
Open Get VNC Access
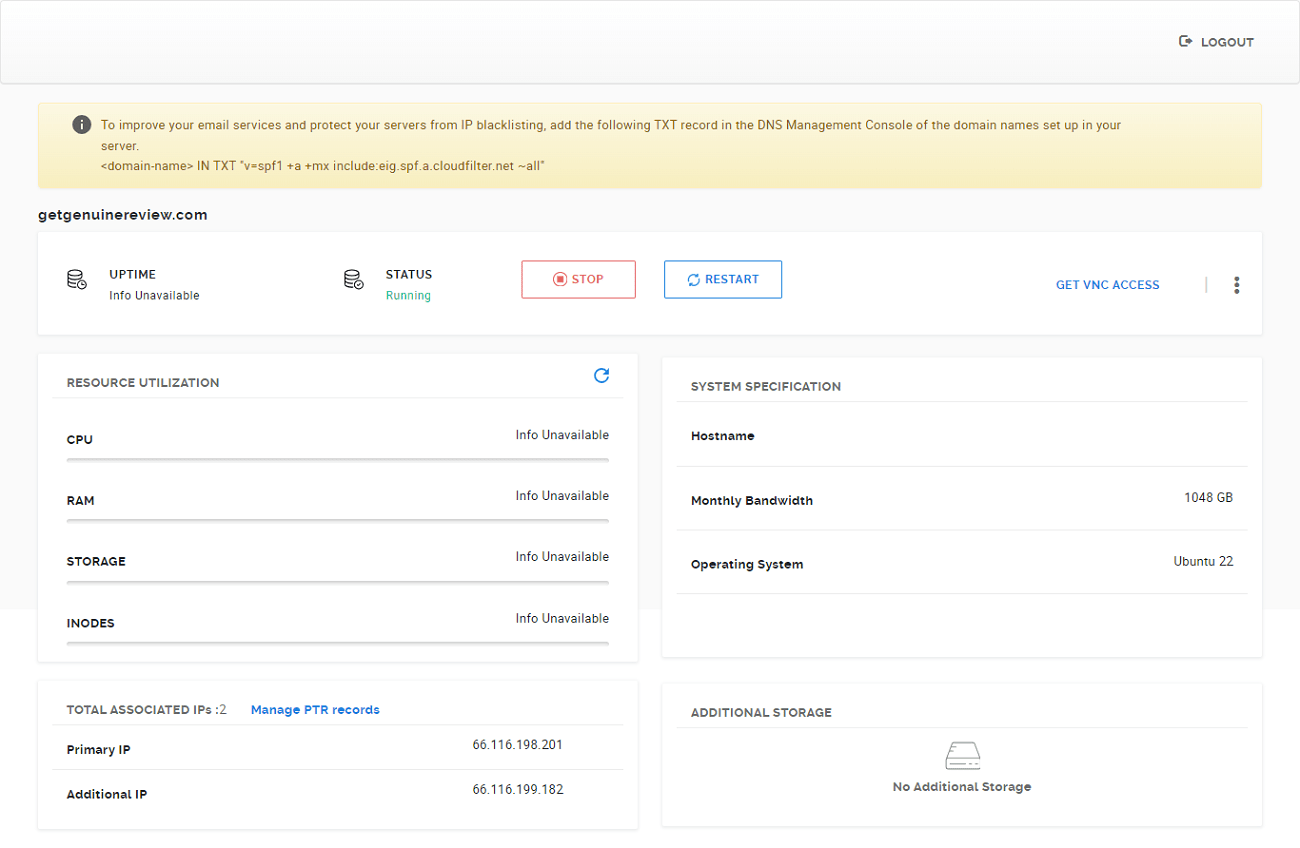point(1108,285)
